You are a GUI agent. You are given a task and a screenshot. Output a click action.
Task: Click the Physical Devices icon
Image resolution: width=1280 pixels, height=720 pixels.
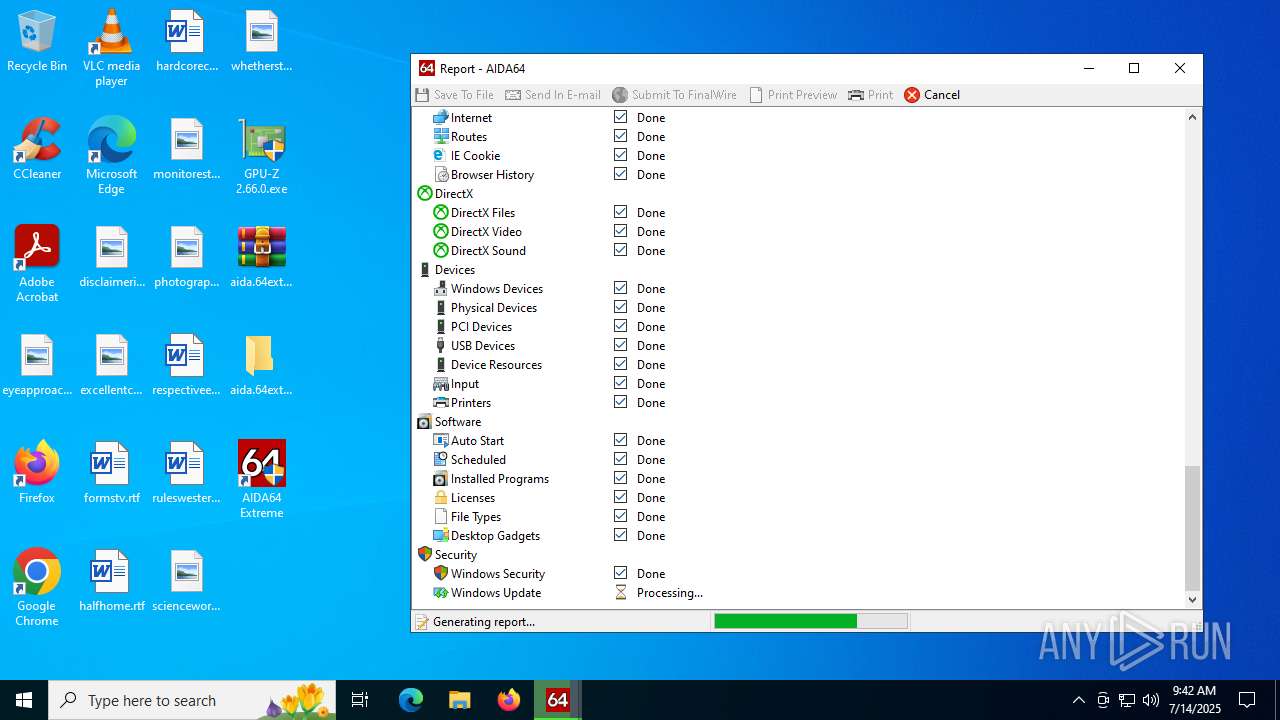(x=440, y=307)
